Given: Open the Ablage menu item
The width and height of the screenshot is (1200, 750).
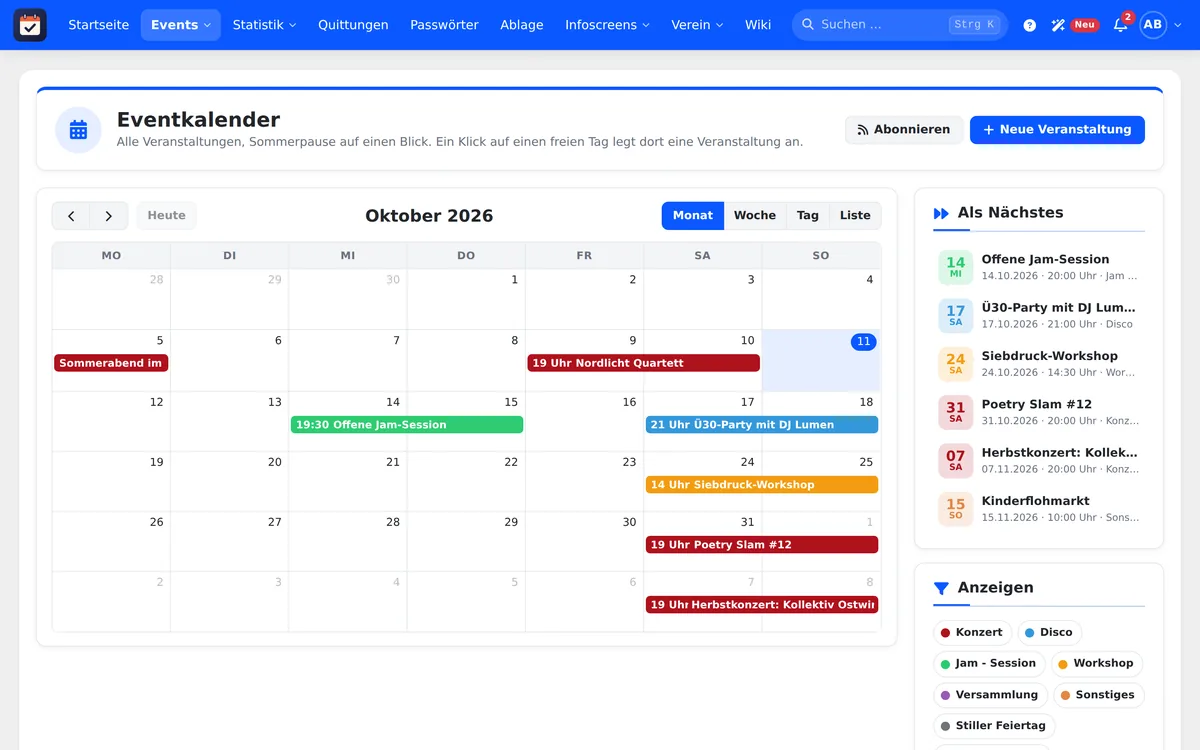Looking at the screenshot, I should 522,25.
